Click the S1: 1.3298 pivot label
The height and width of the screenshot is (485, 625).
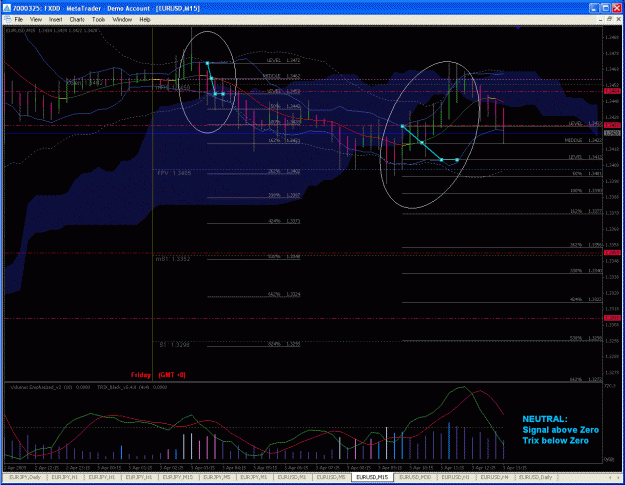(175, 345)
